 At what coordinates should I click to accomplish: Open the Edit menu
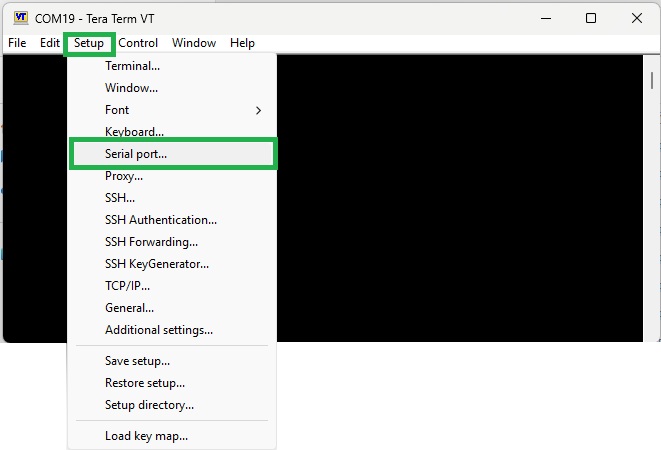coord(50,43)
